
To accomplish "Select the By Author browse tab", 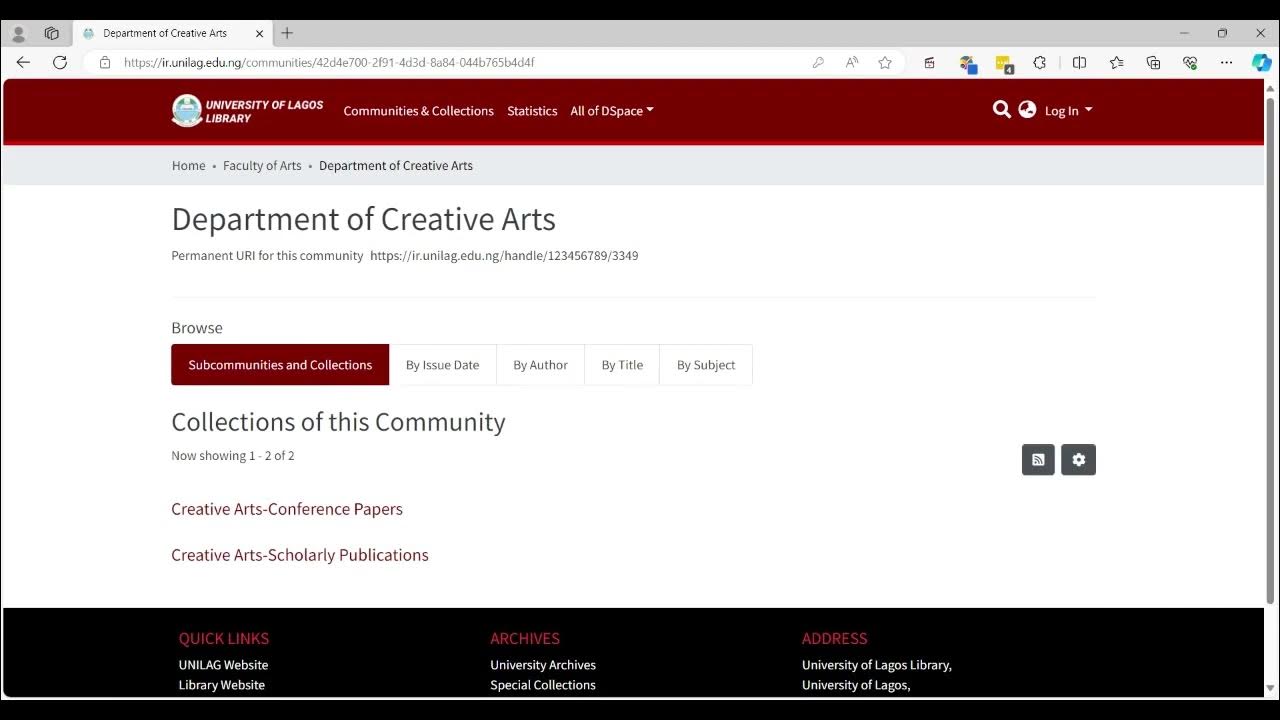I will point(540,365).
